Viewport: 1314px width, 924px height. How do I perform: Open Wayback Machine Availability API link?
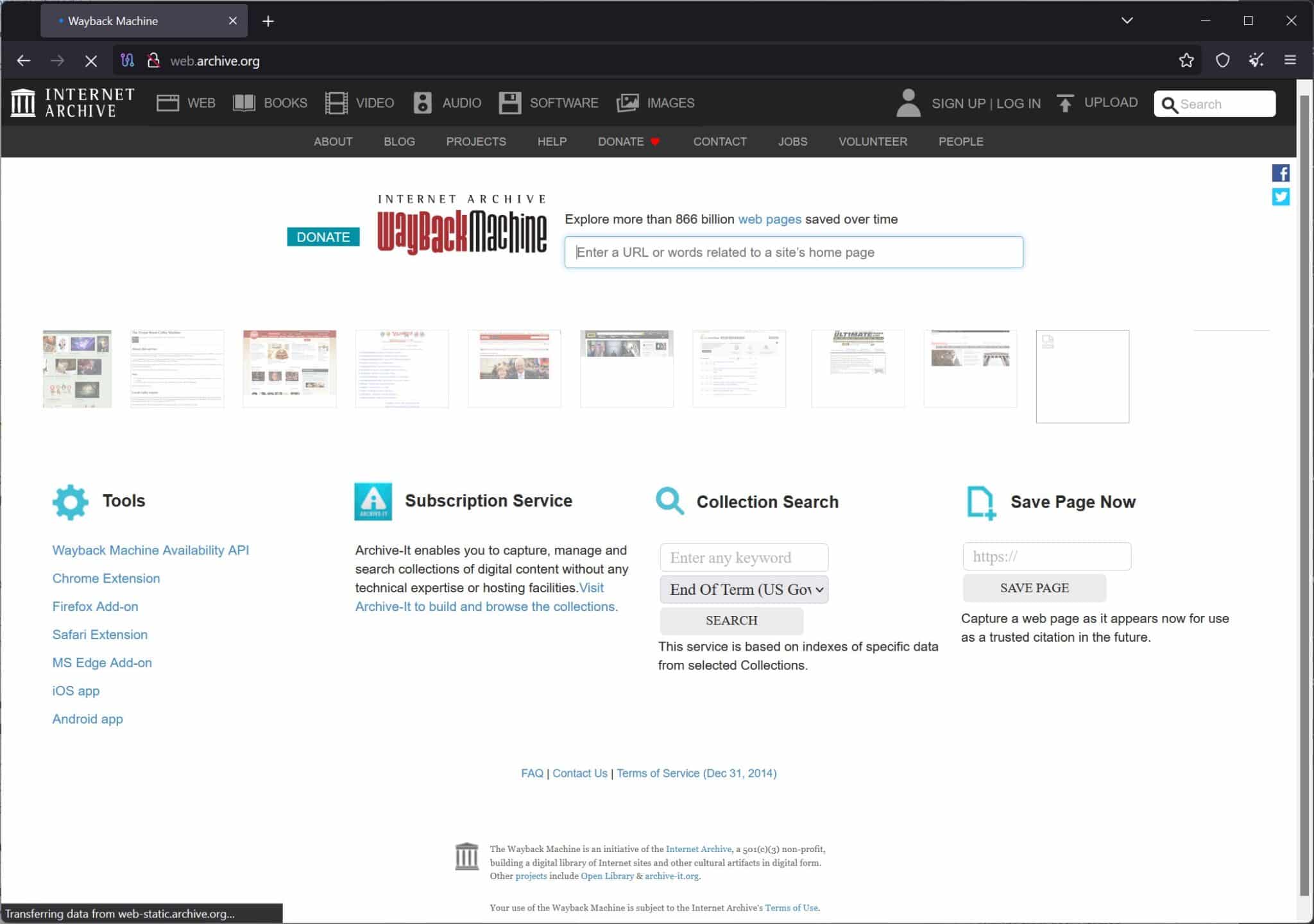[x=151, y=550]
